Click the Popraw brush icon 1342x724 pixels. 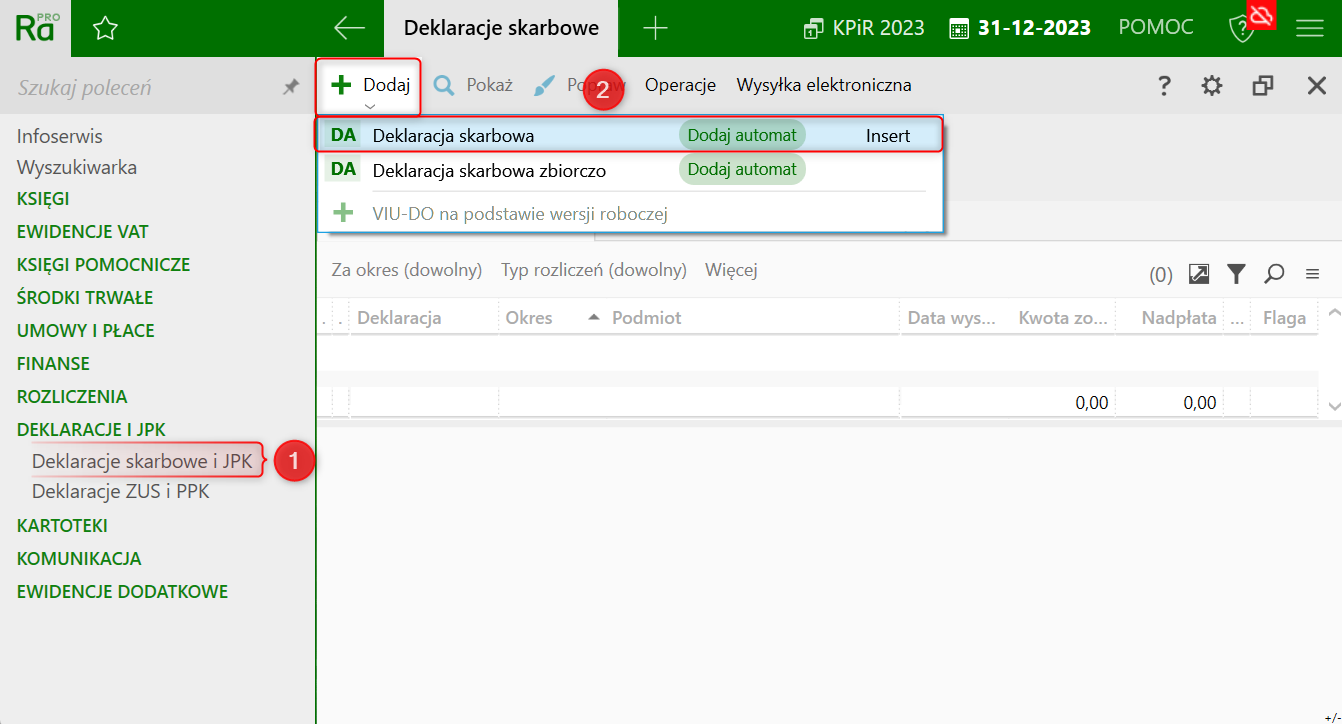point(544,85)
